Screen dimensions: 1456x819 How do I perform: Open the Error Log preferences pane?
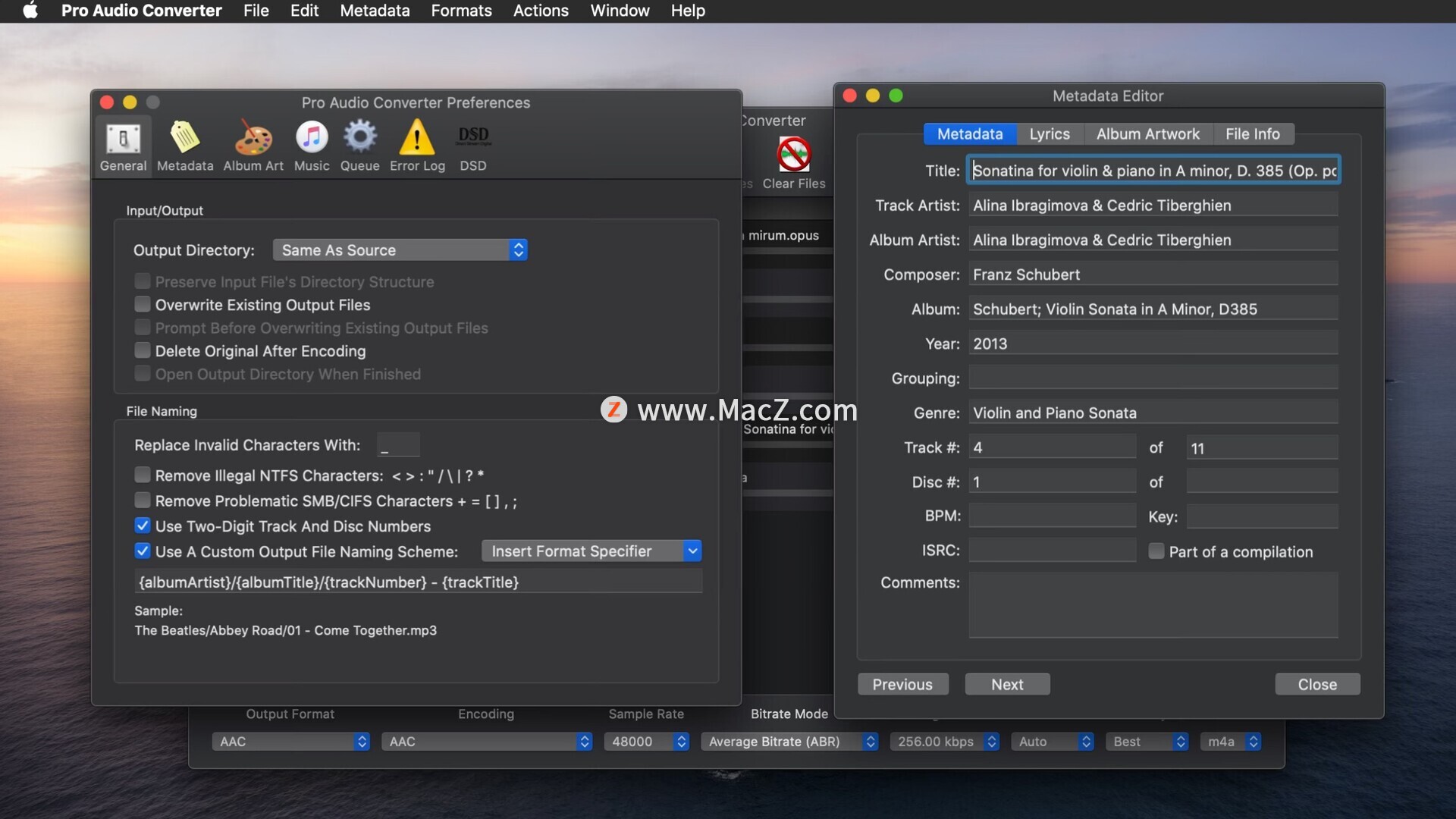[417, 146]
